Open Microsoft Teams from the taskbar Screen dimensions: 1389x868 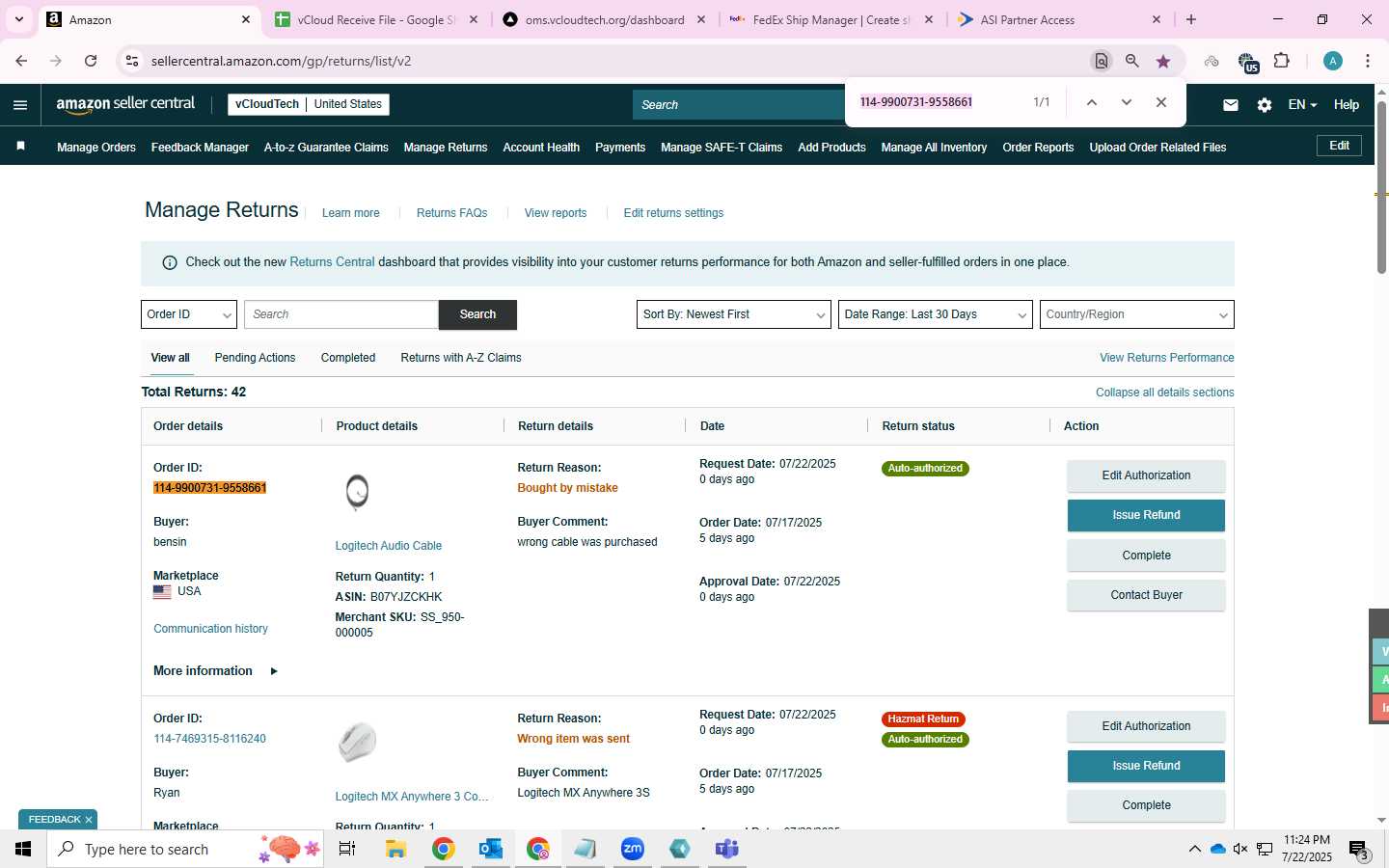click(726, 849)
